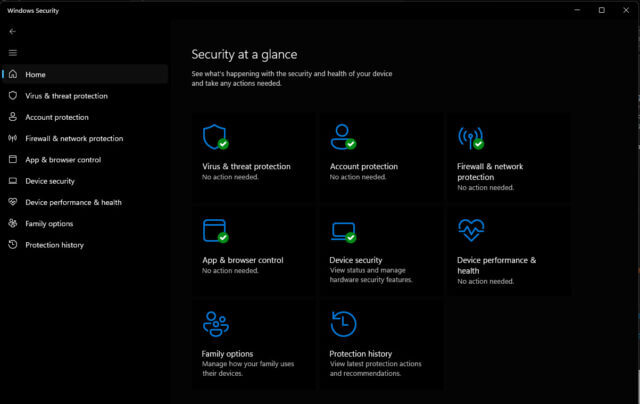Screen dimensions: 640x404
Task: Open the Protection history card title
Action: pyautogui.click(x=361, y=354)
